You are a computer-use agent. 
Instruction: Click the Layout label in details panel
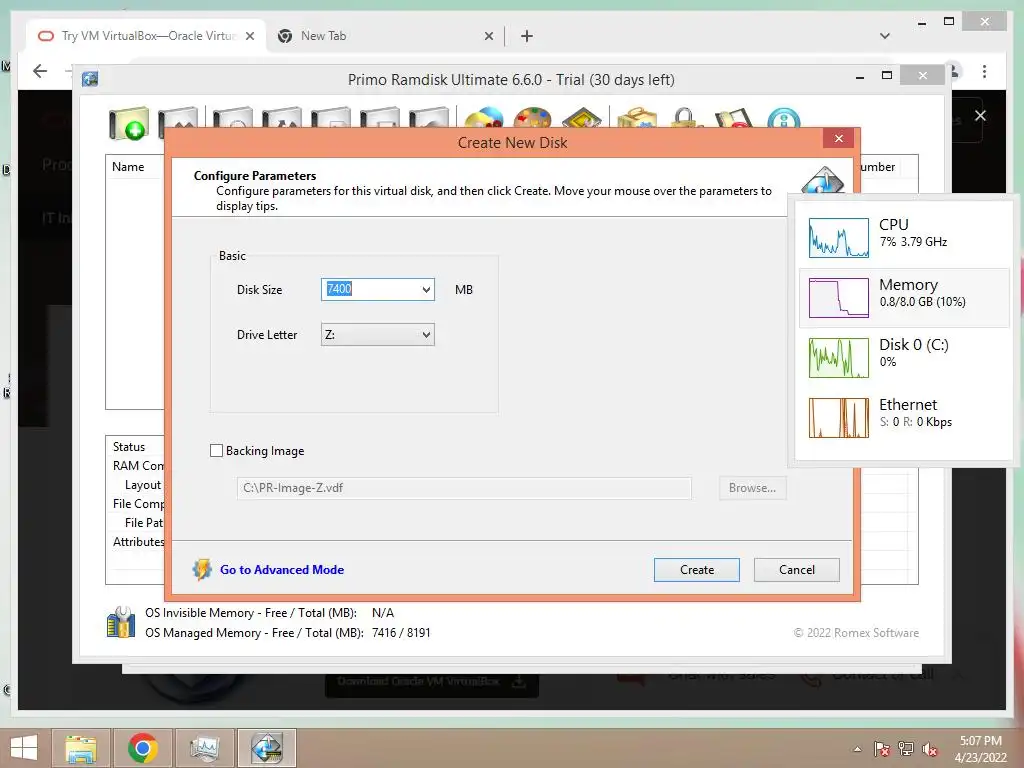(x=142, y=485)
